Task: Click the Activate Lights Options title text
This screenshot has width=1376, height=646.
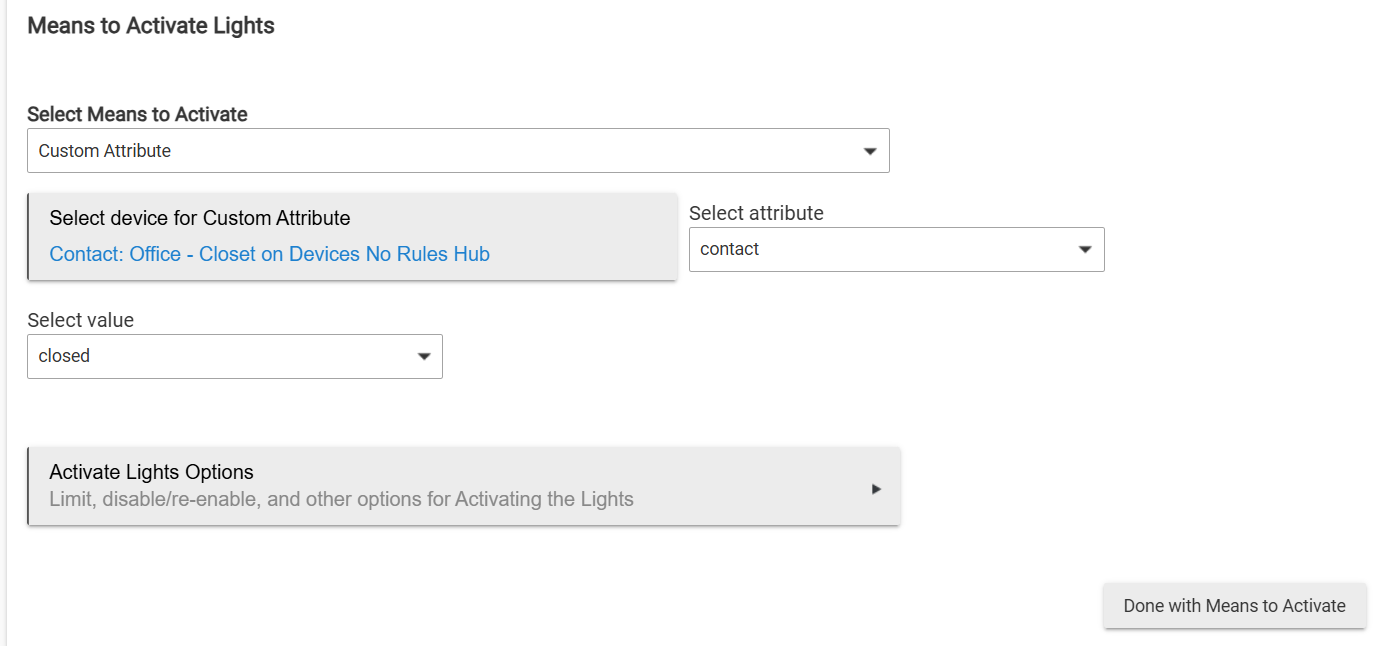Action: pyautogui.click(x=151, y=472)
